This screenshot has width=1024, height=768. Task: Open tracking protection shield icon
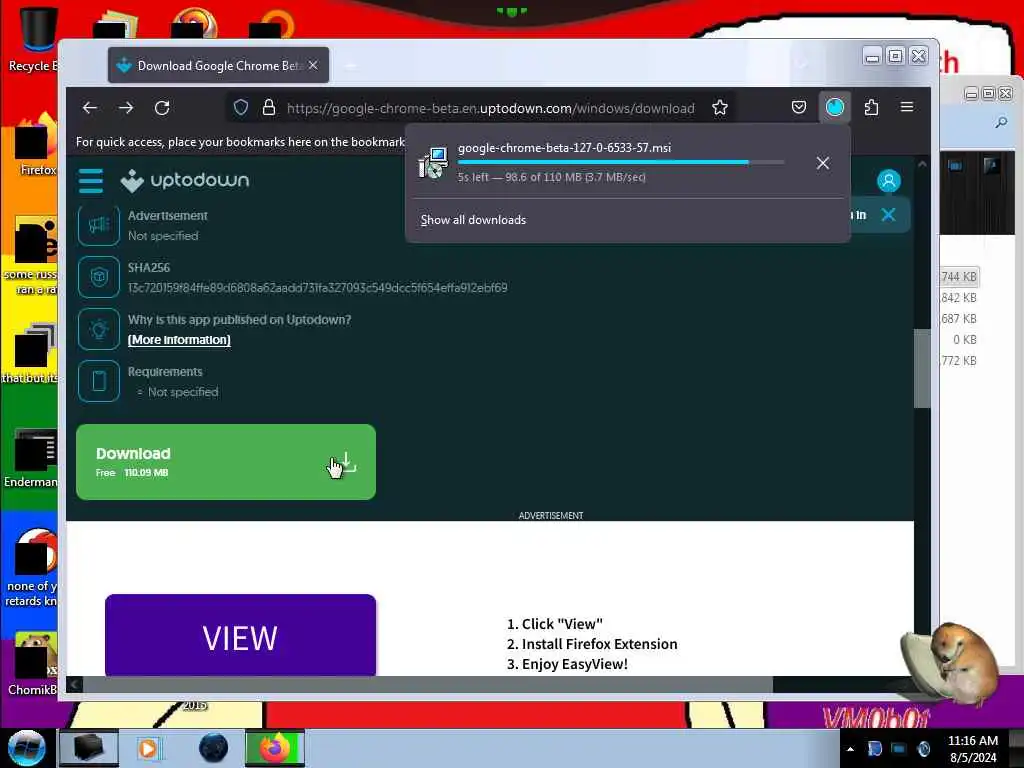pyautogui.click(x=241, y=108)
